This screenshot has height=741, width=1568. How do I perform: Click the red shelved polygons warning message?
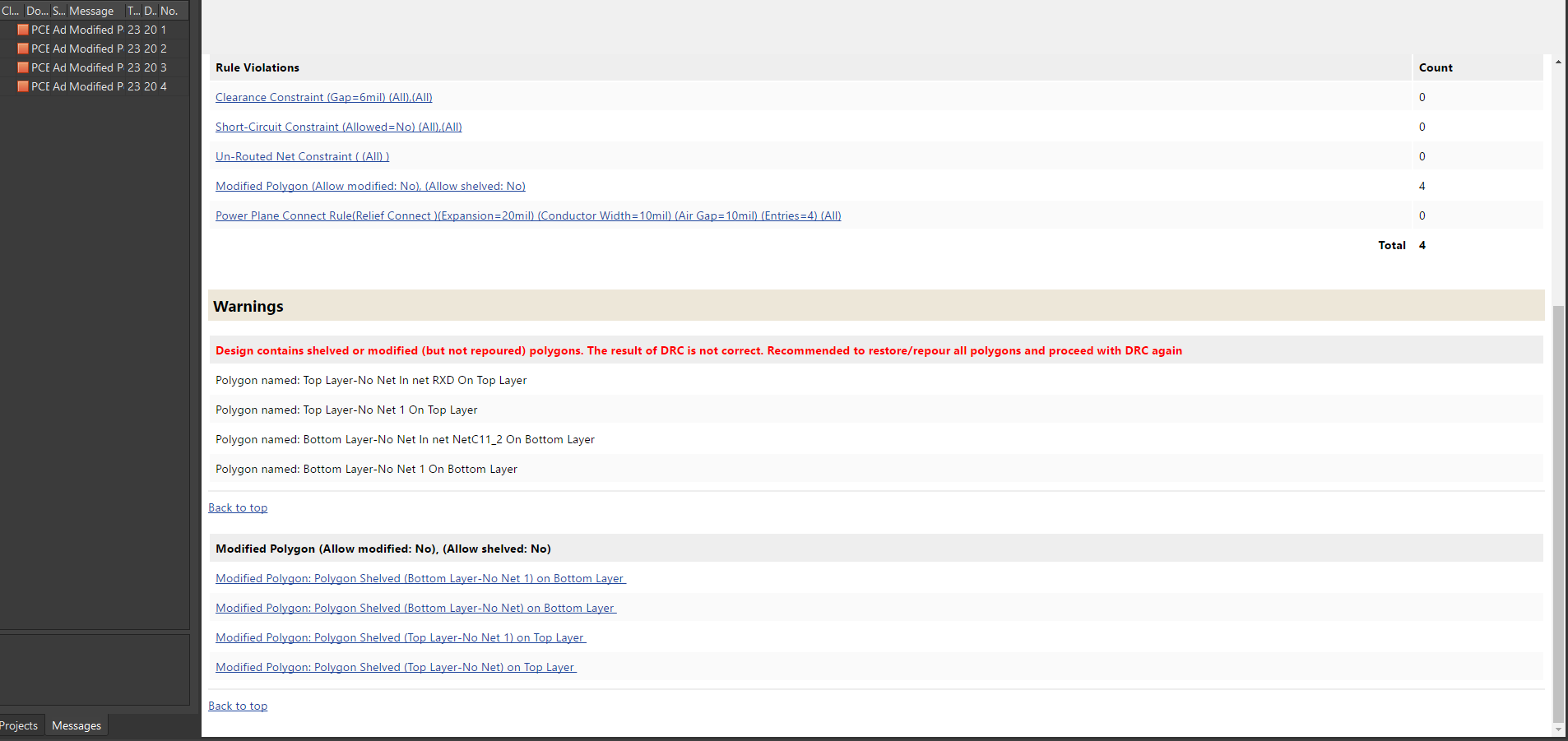pos(698,350)
